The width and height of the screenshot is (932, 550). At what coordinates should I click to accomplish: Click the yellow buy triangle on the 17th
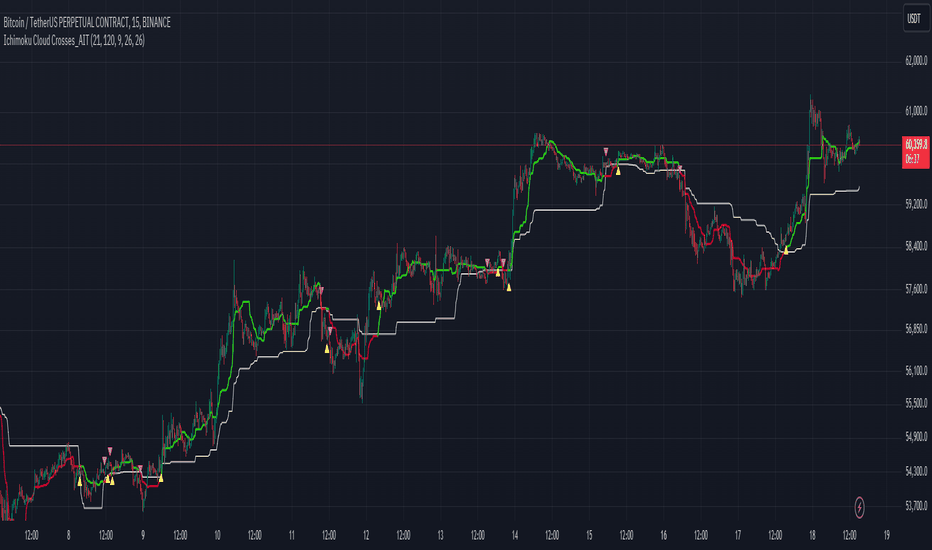[x=786, y=250]
